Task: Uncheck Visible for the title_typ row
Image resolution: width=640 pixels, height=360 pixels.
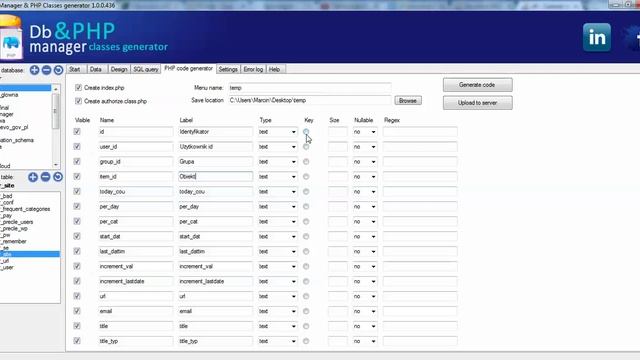Action: [x=77, y=341]
